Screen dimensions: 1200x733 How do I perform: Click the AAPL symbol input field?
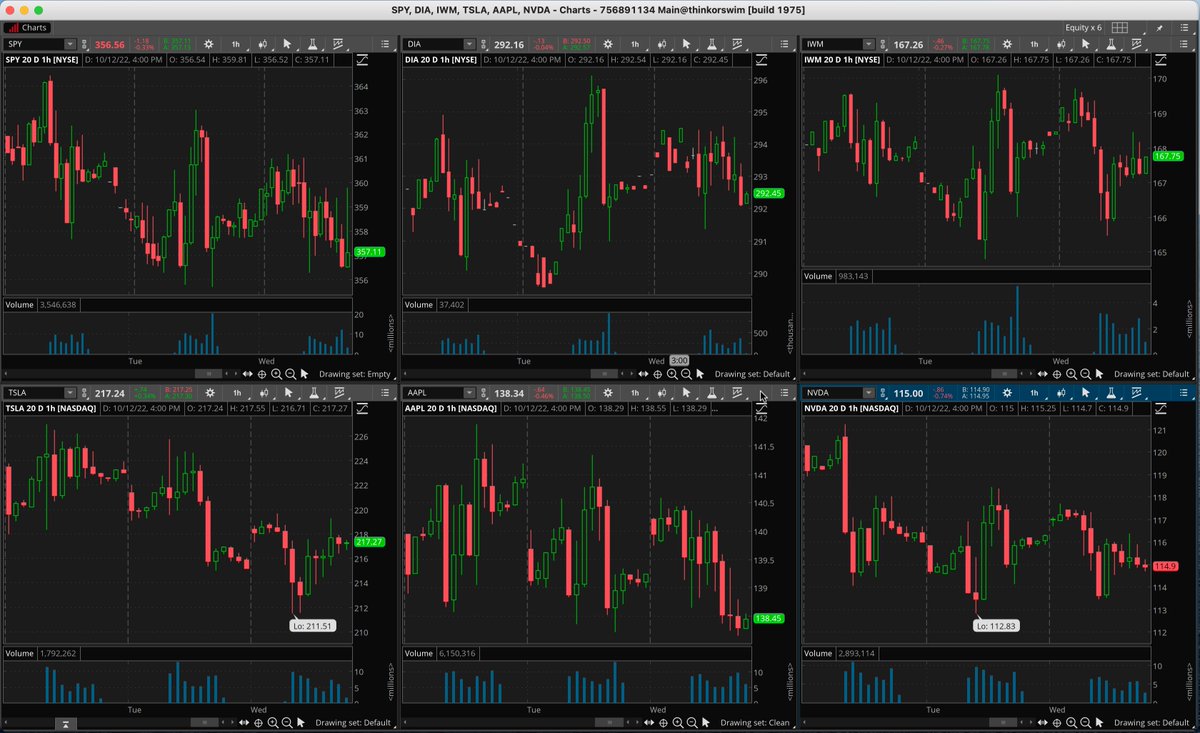(x=432, y=393)
